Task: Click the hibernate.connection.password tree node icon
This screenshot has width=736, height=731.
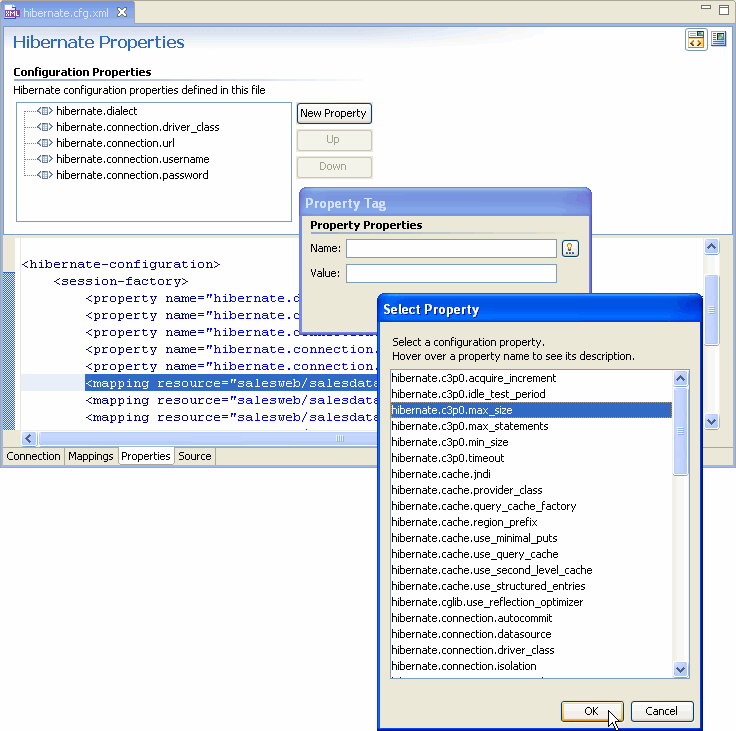Action: 45,175
